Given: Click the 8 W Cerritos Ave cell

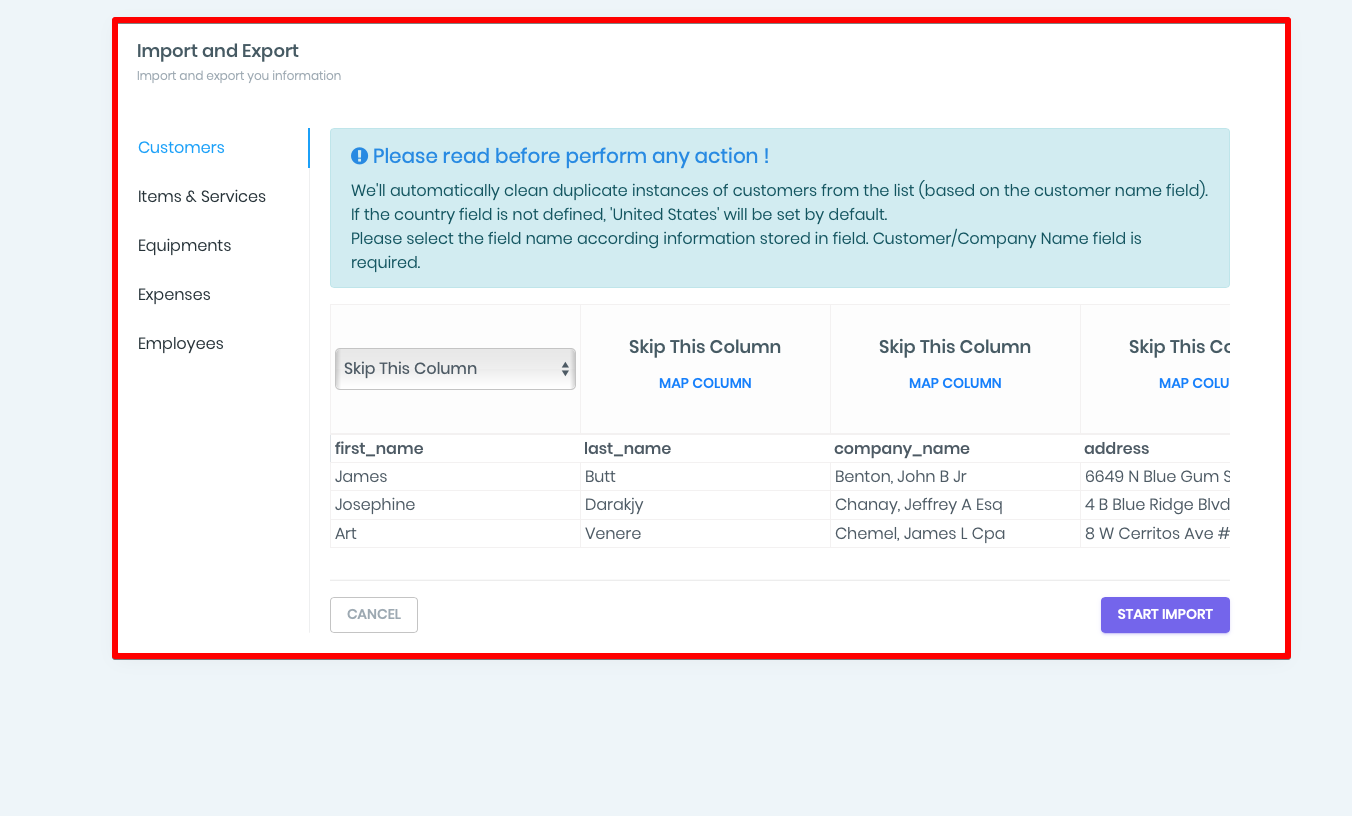Looking at the screenshot, I should (x=1155, y=534).
